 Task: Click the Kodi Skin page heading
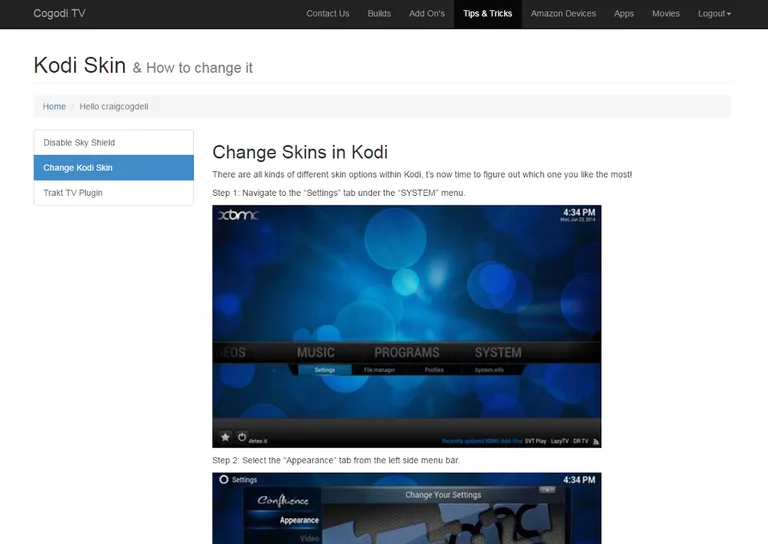tap(80, 65)
